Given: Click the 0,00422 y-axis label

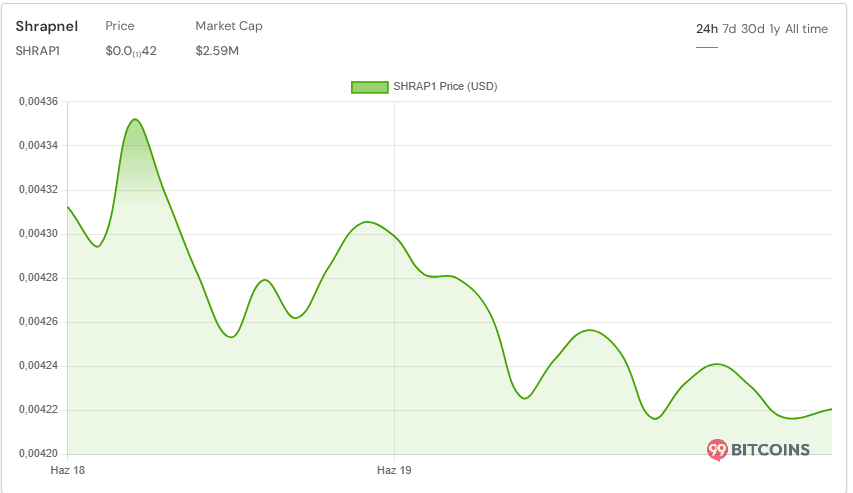Looking at the screenshot, I should (38, 410).
